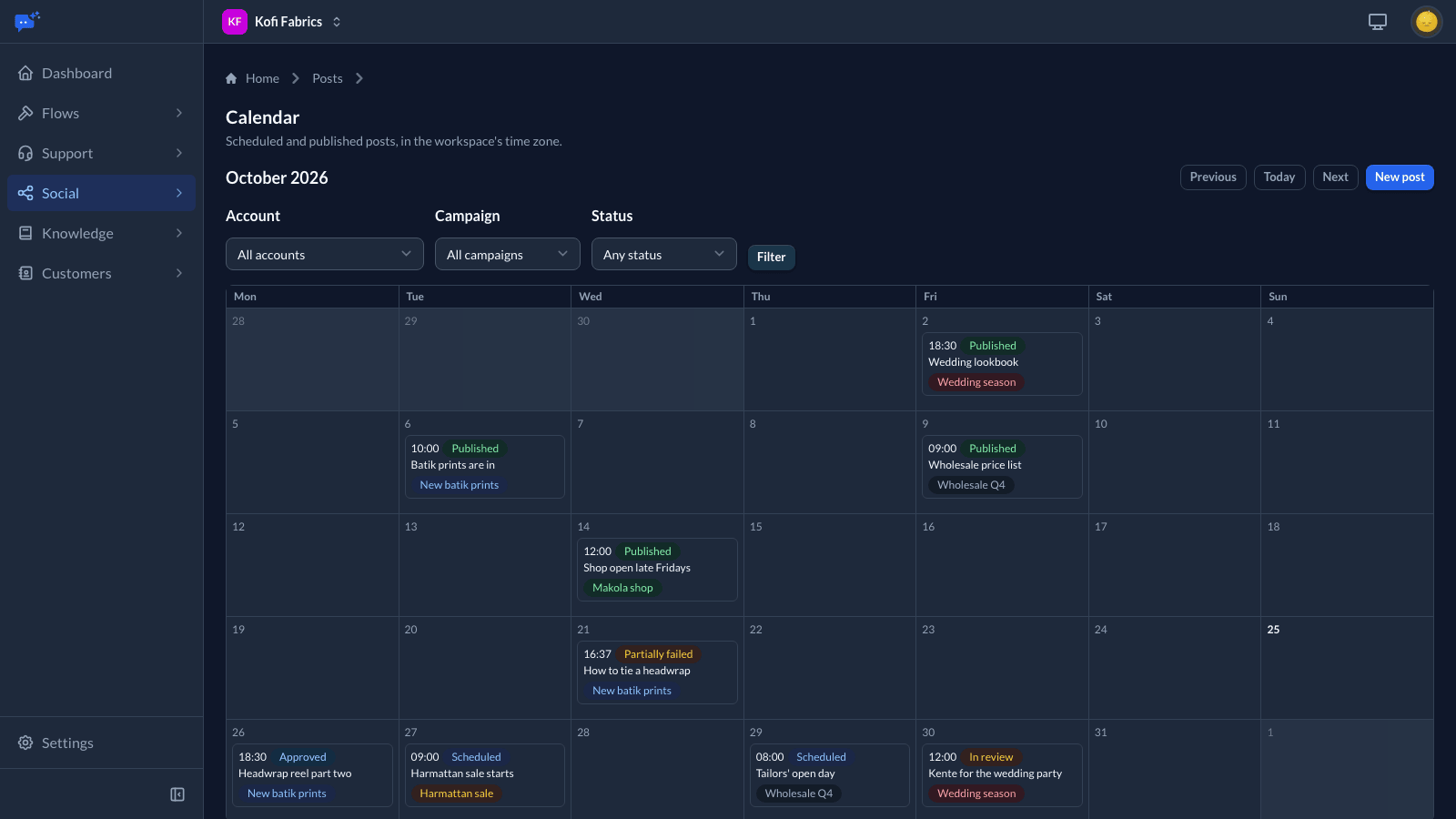Click the Posts breadcrumb link
The width and height of the screenshot is (1456, 819).
click(x=328, y=78)
